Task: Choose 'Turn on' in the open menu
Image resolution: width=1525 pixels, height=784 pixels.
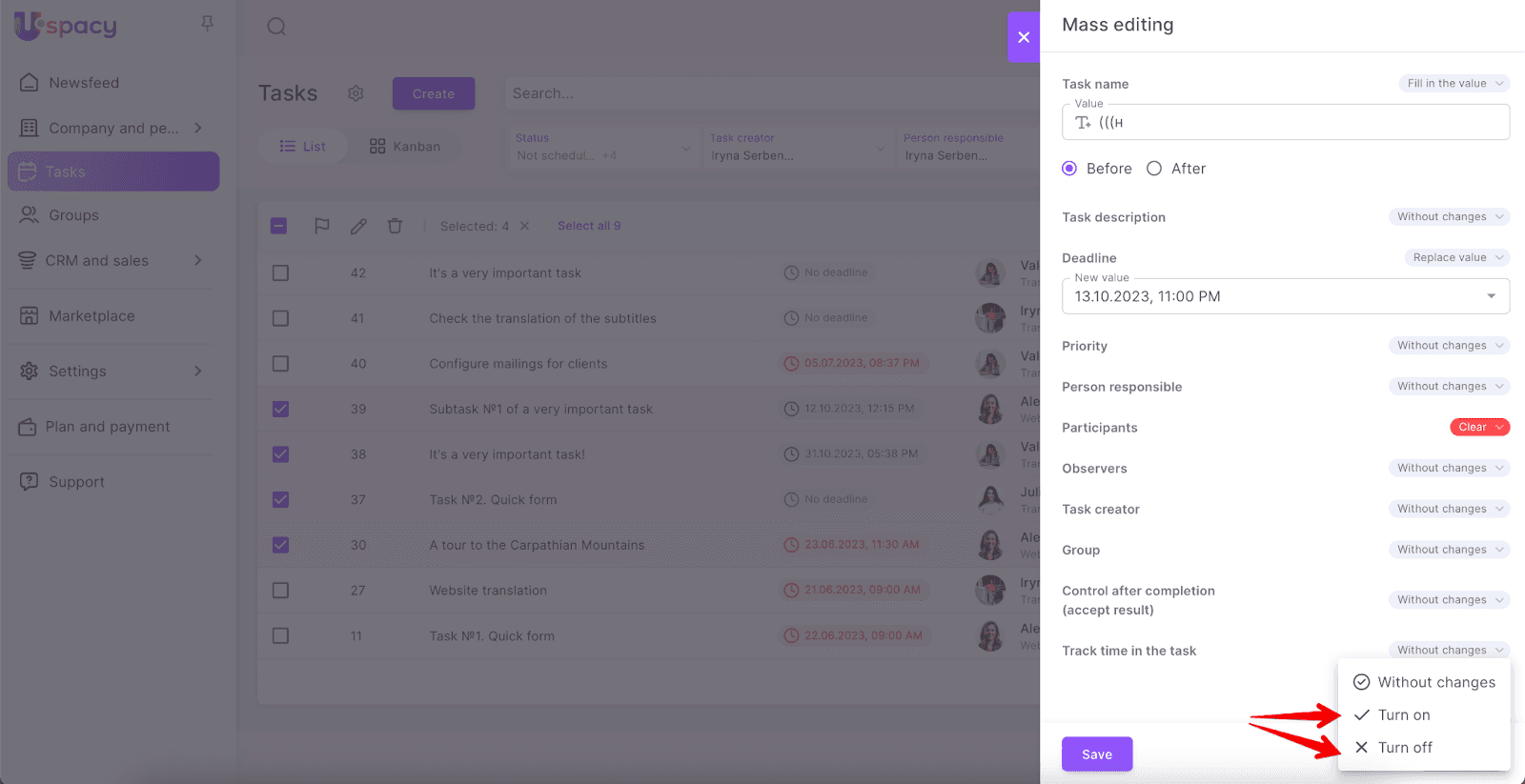Action: [x=1424, y=714]
